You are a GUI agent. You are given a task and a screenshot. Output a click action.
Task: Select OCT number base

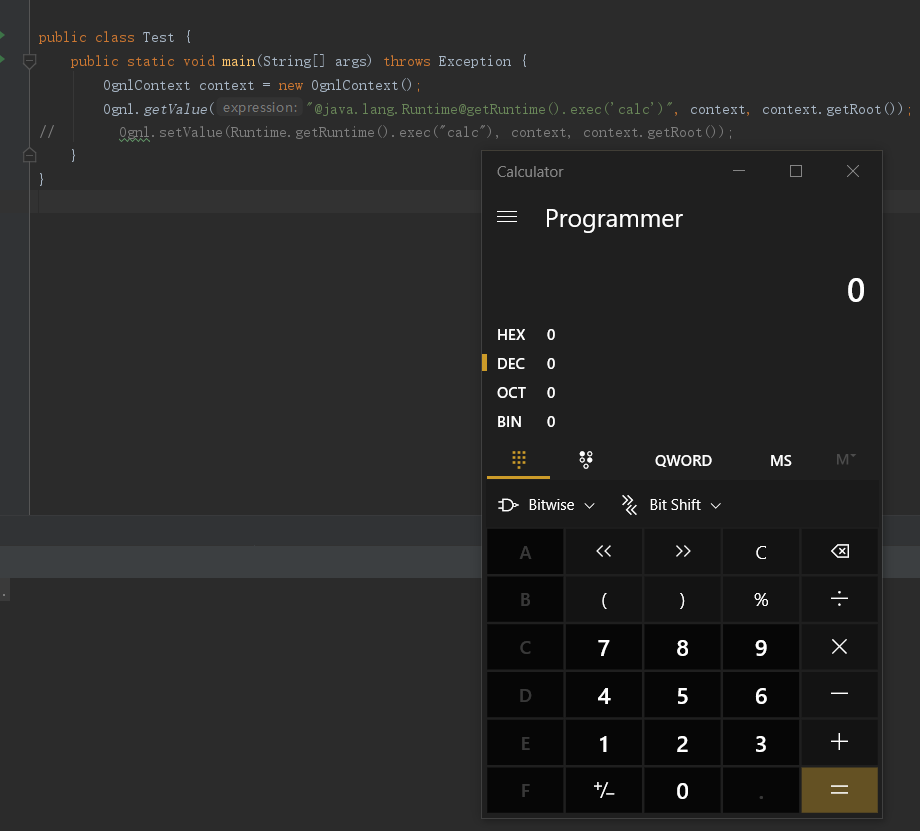pos(512,393)
